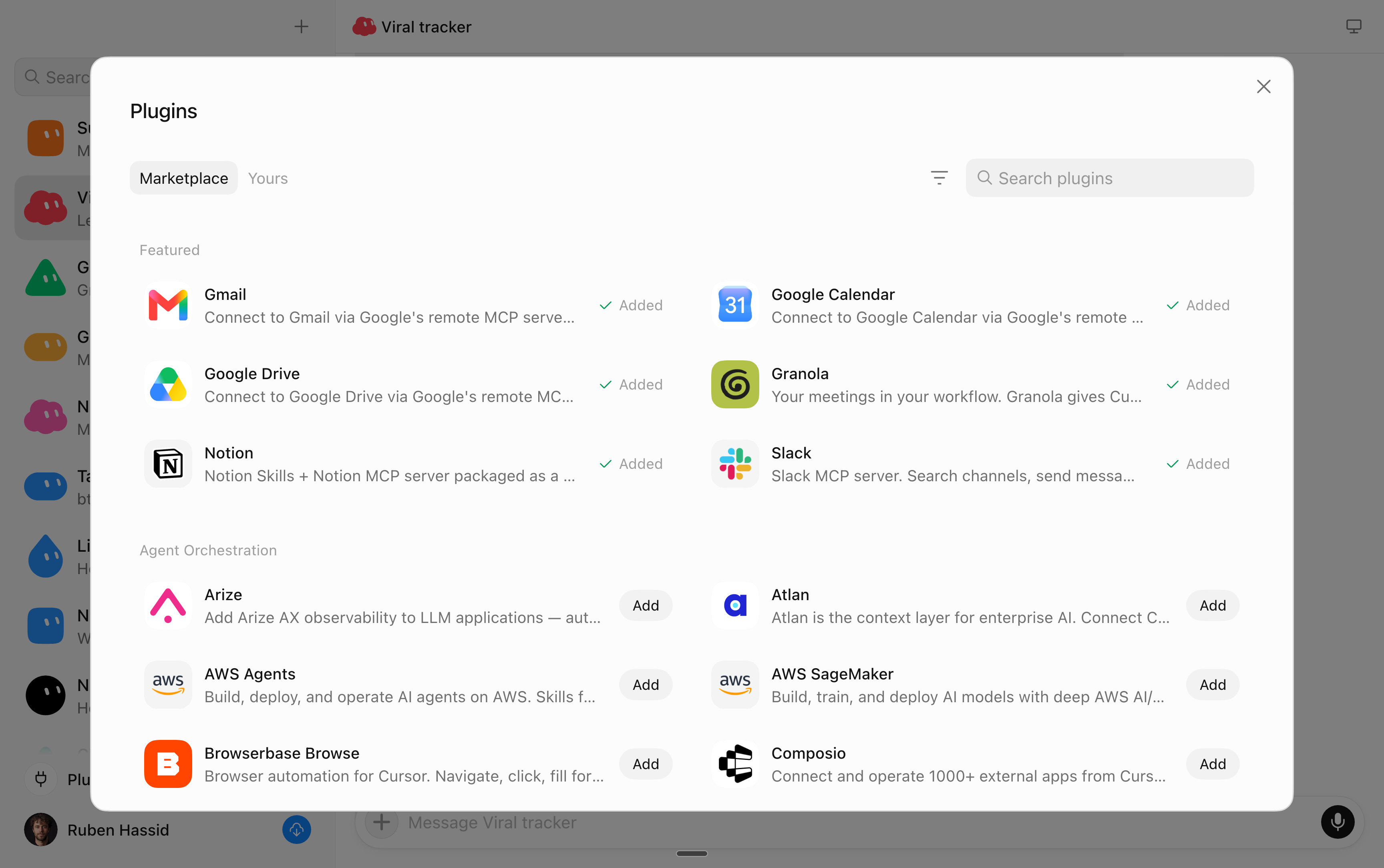
Task: Add the Composio plugin
Action: tap(1212, 764)
